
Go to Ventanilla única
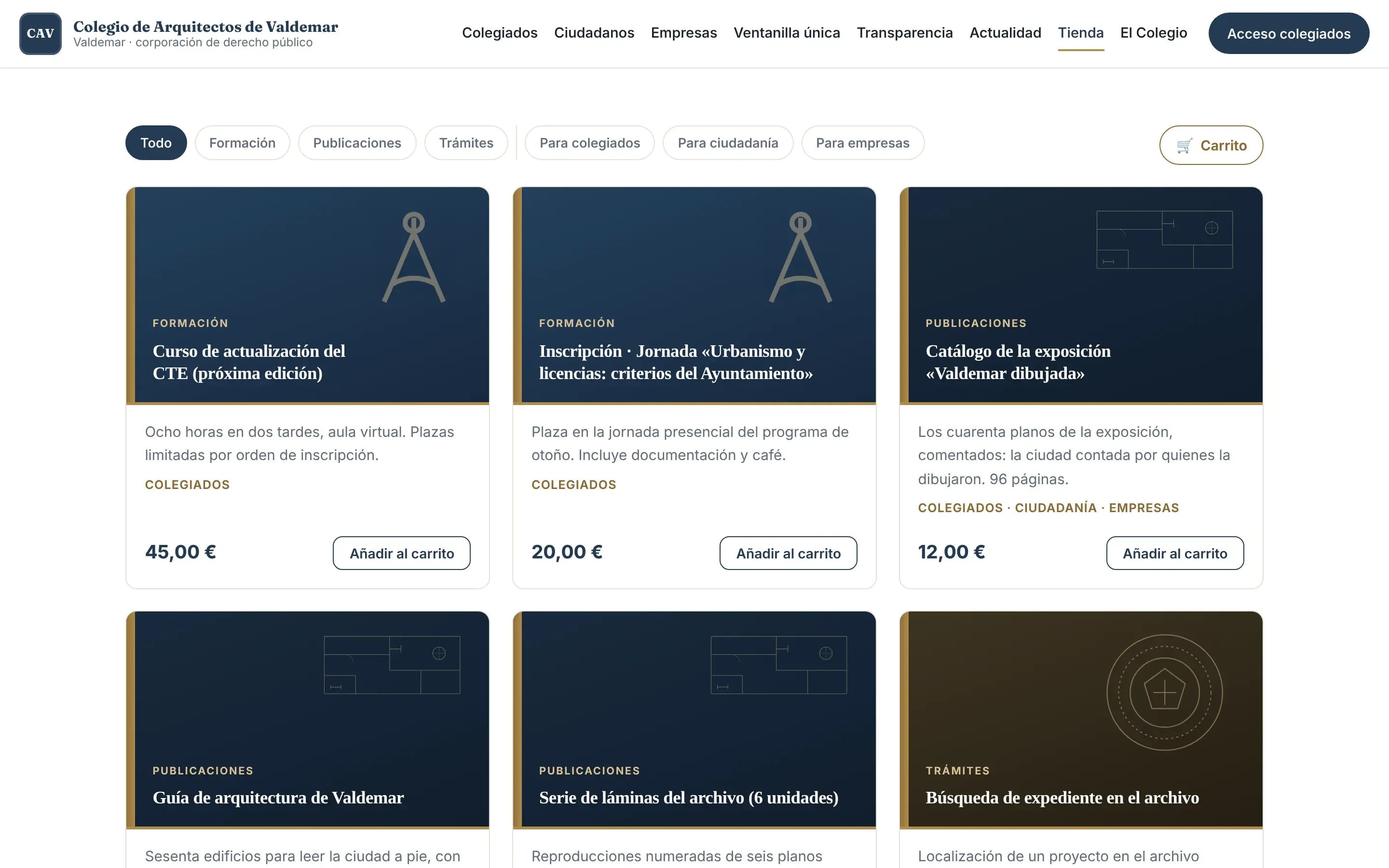786,33
